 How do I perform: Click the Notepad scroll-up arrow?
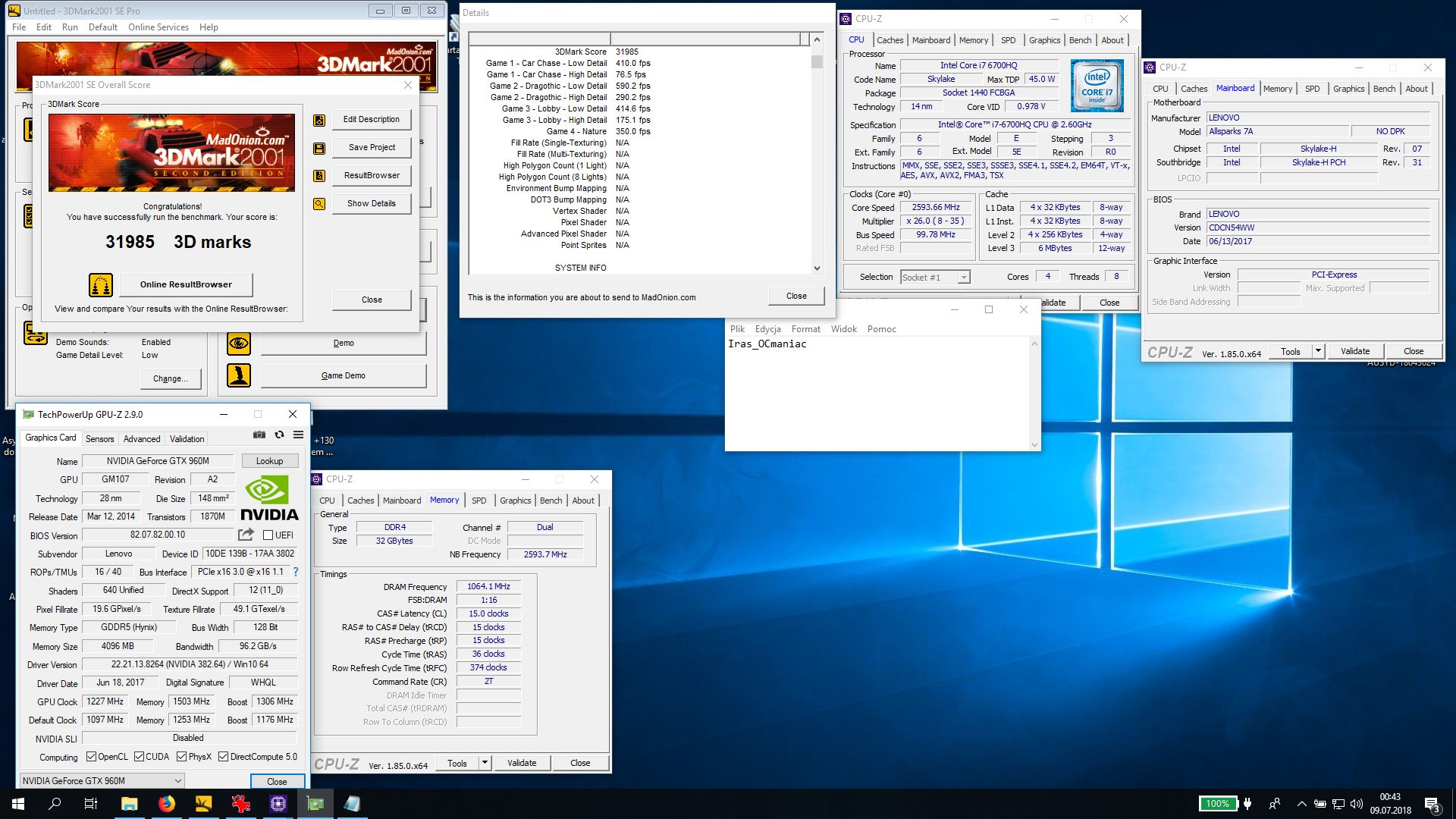(x=1034, y=344)
